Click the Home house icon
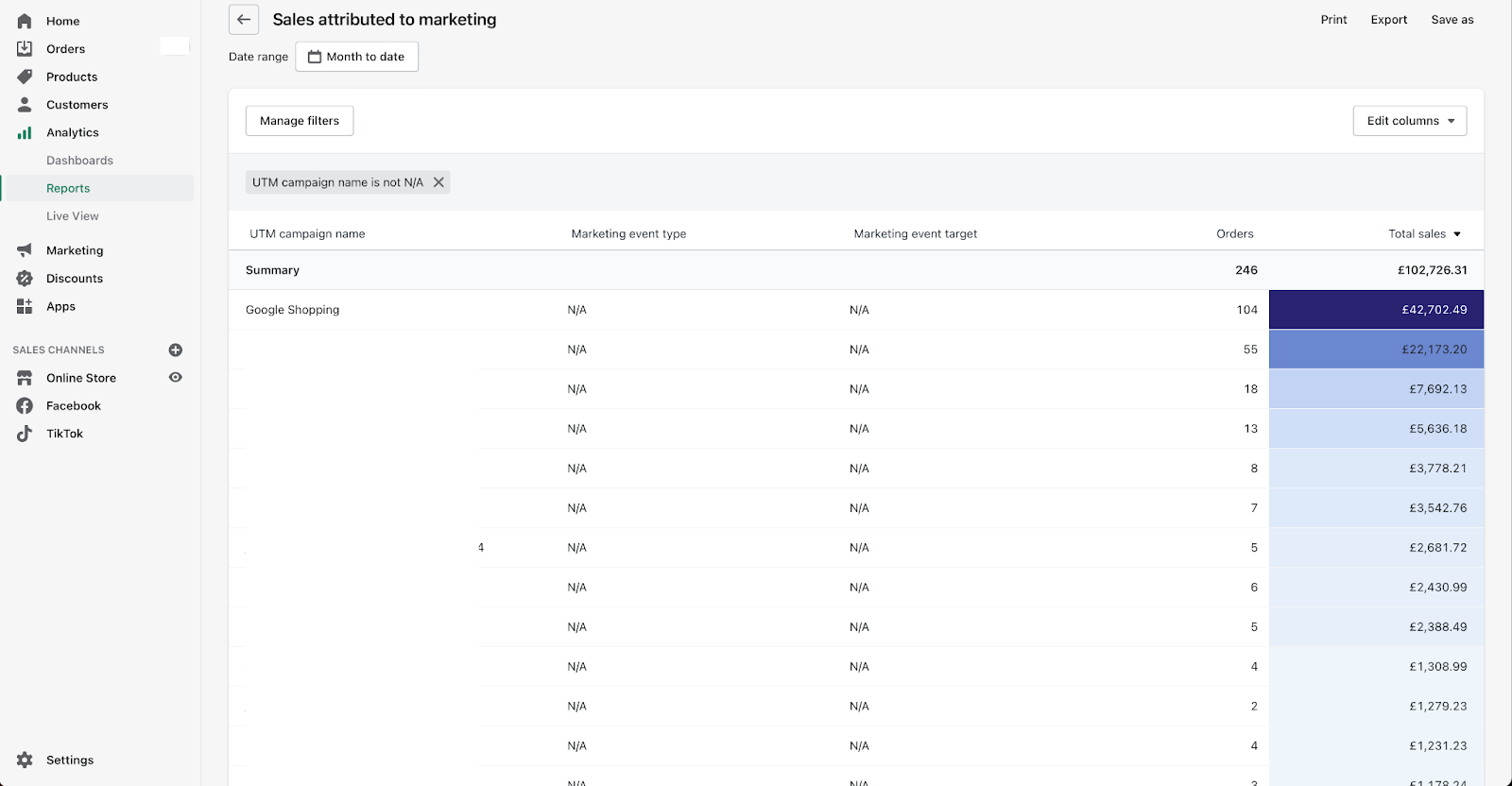1512x786 pixels. (25, 21)
